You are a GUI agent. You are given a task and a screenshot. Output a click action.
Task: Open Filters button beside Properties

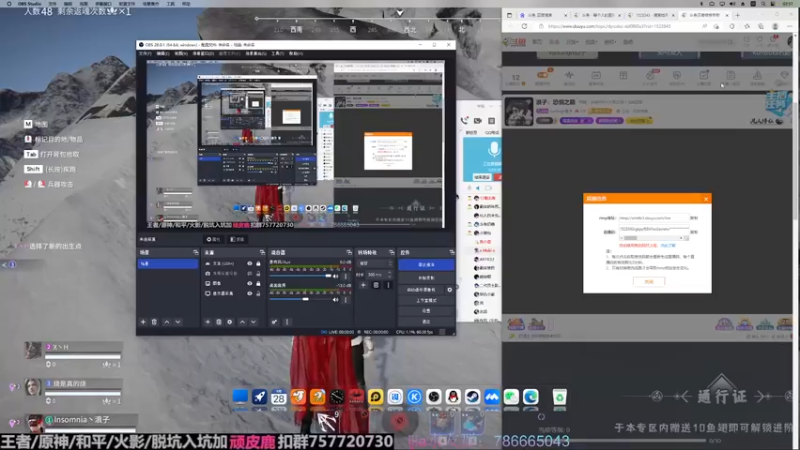(237, 239)
